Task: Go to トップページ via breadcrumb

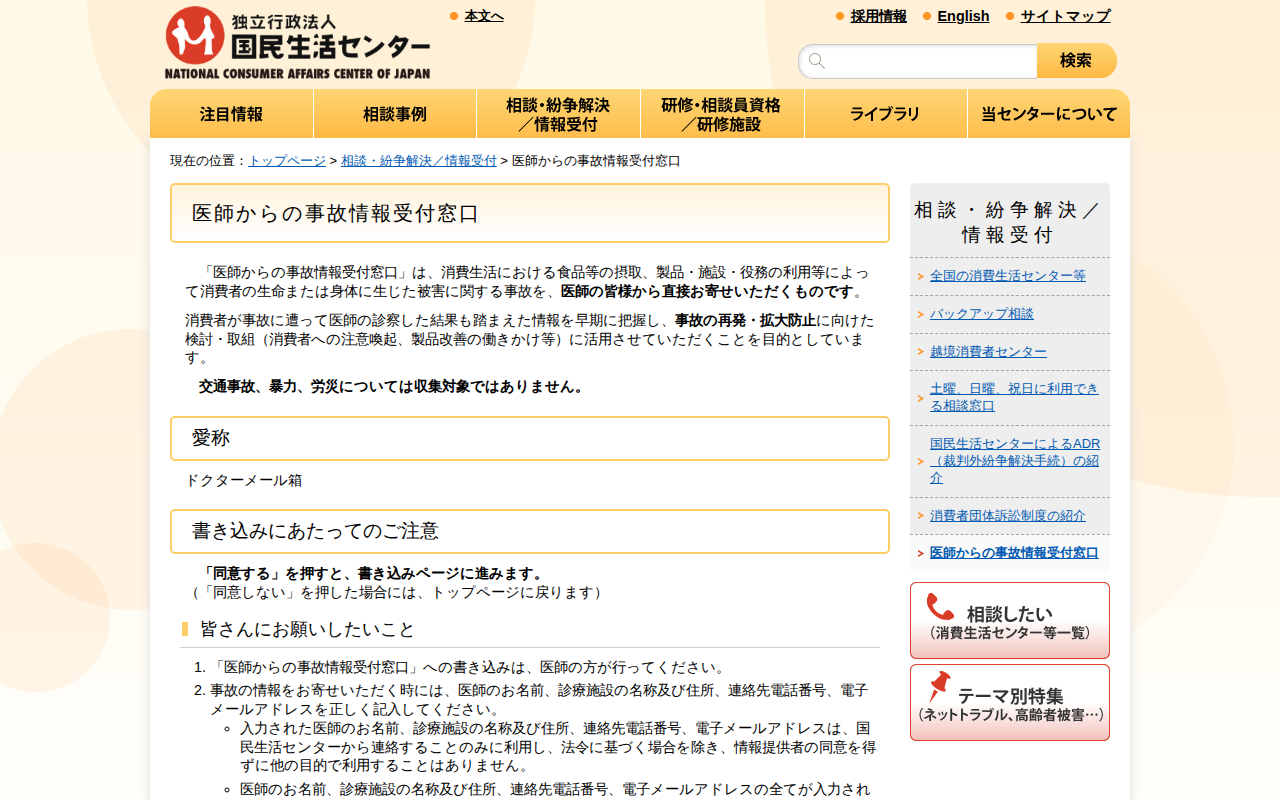Action: 287,161
